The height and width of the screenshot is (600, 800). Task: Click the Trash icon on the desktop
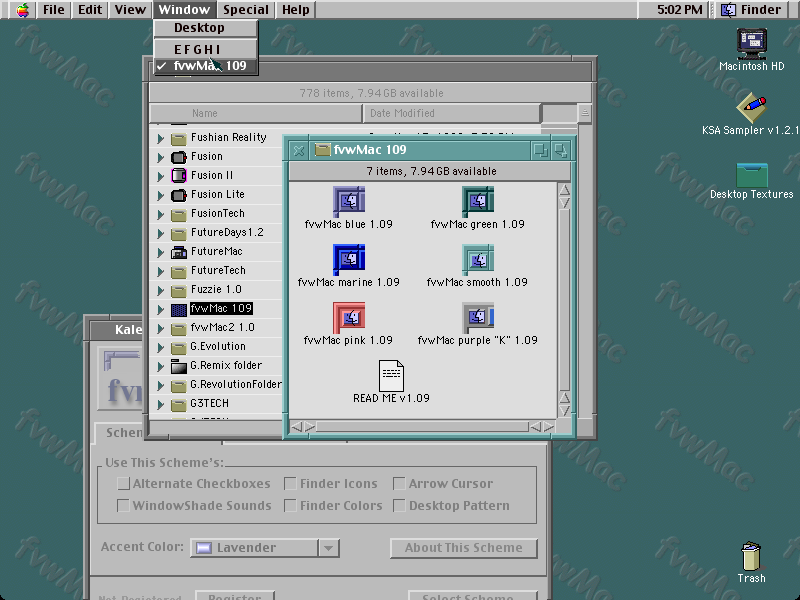pyautogui.click(x=752, y=556)
